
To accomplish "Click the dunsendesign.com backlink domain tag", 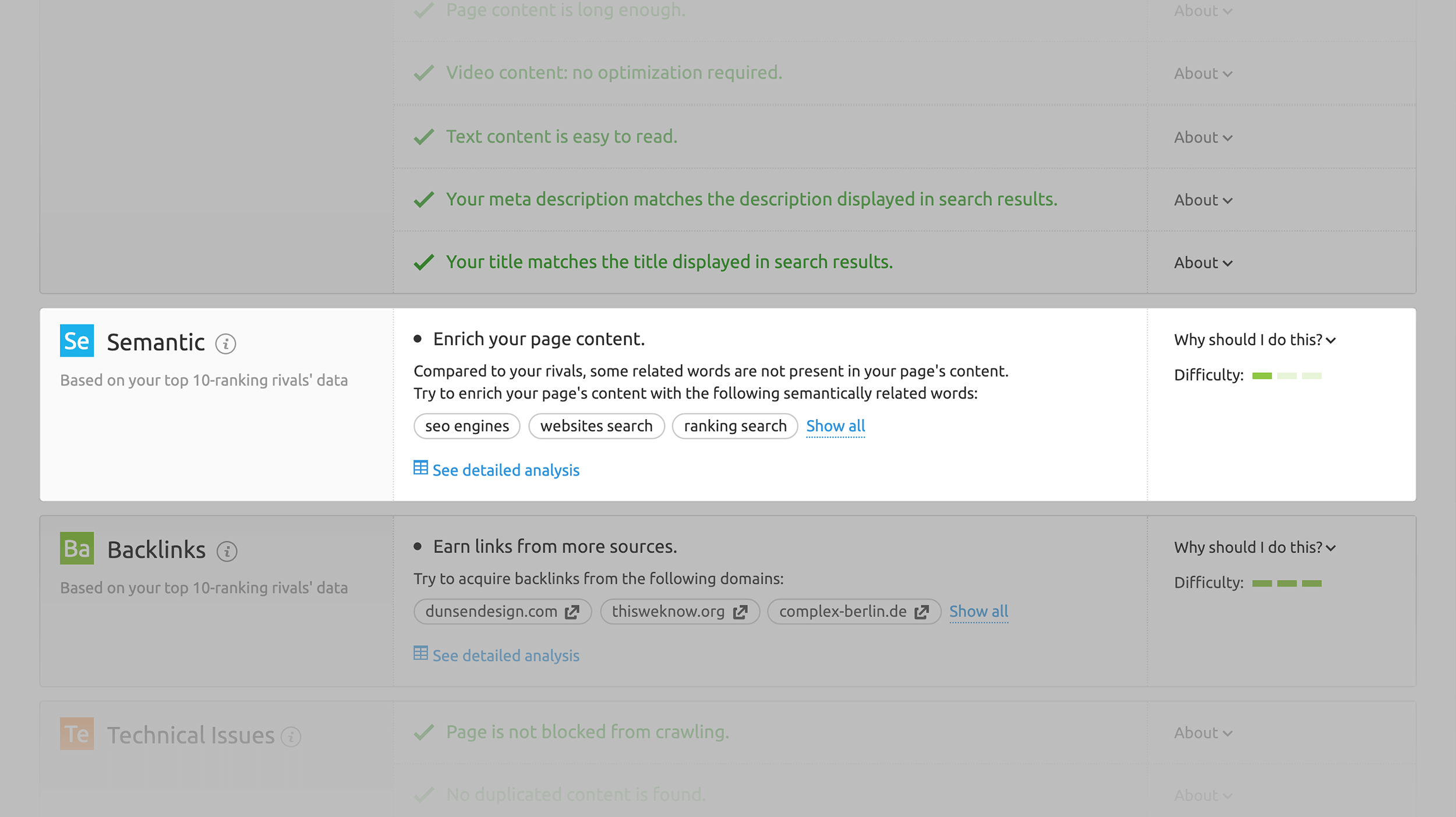I will tap(501, 610).
